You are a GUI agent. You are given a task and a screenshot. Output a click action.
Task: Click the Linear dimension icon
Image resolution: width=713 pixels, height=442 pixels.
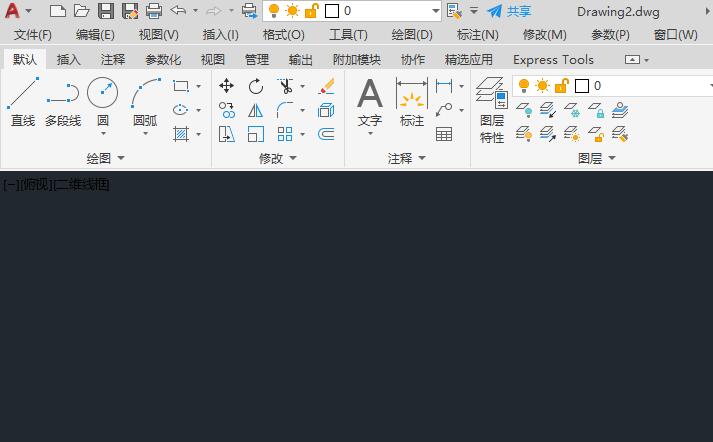pyautogui.click(x=444, y=85)
